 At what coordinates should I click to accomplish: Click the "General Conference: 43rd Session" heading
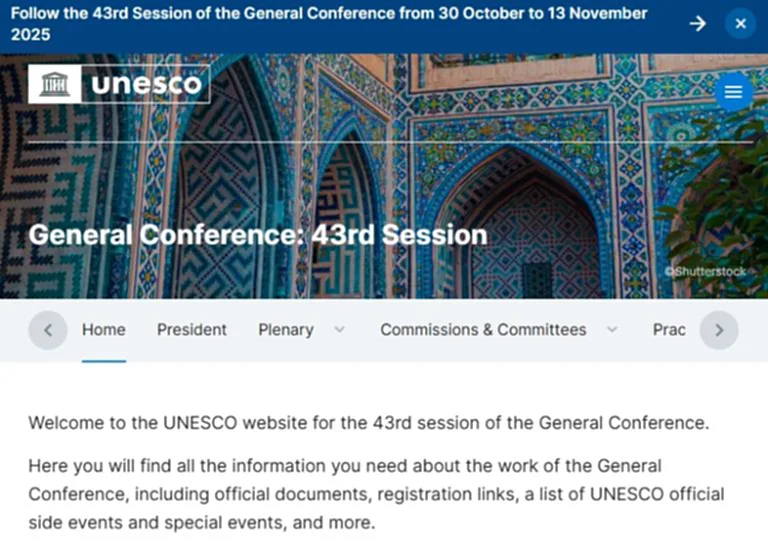pyautogui.click(x=258, y=235)
